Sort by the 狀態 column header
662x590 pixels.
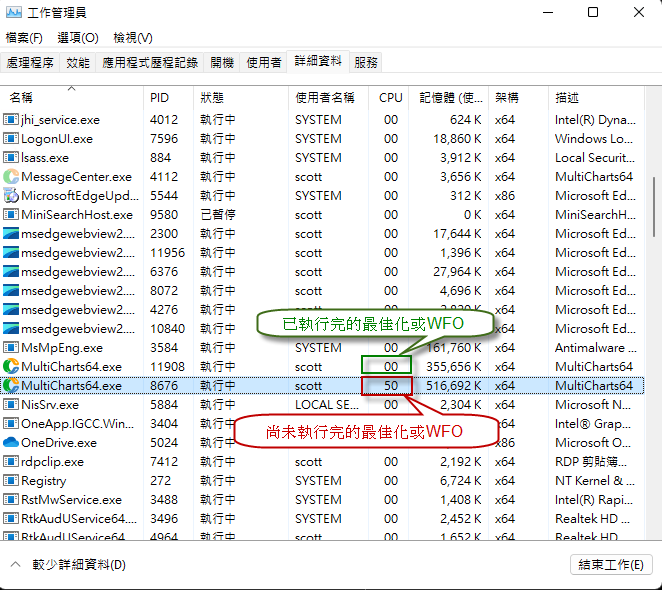(241, 98)
